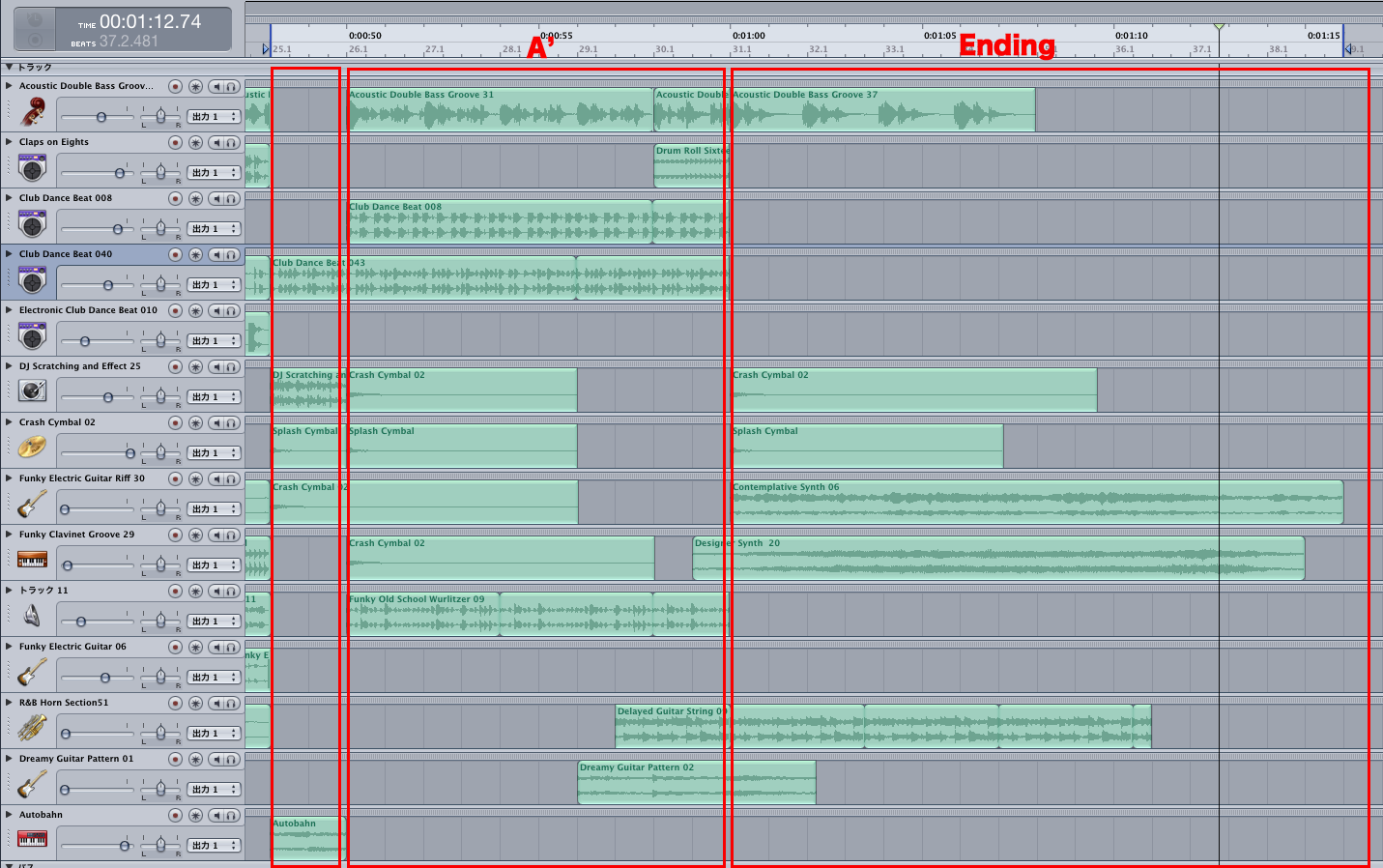Image resolution: width=1383 pixels, height=868 pixels.
Task: Select the Contemplative Synth 06 clip
Action: tap(1037, 503)
